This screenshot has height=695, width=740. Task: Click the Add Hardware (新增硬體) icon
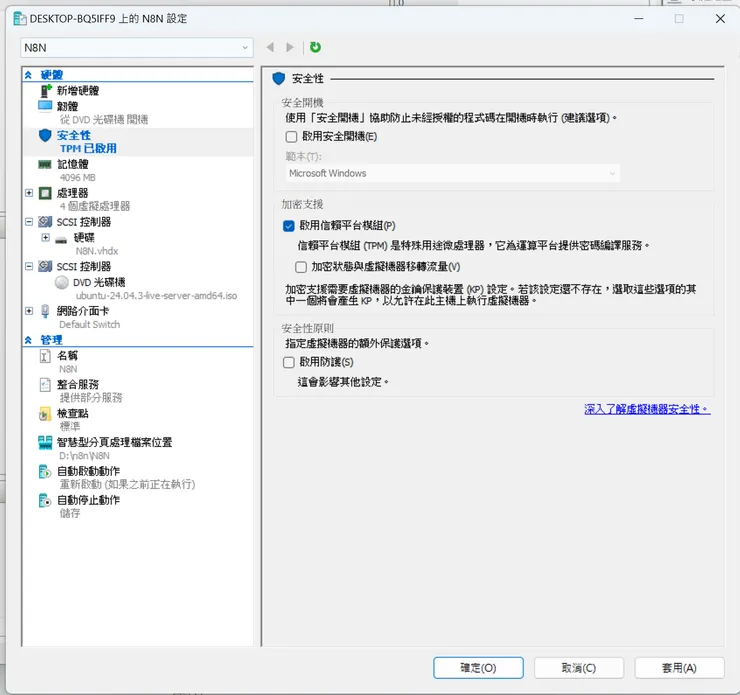point(45,90)
